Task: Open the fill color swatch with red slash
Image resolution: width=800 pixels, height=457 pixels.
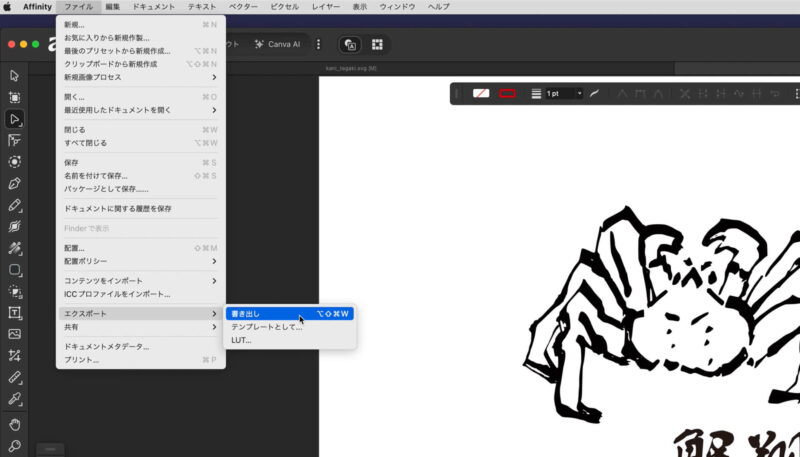Action: click(x=481, y=93)
